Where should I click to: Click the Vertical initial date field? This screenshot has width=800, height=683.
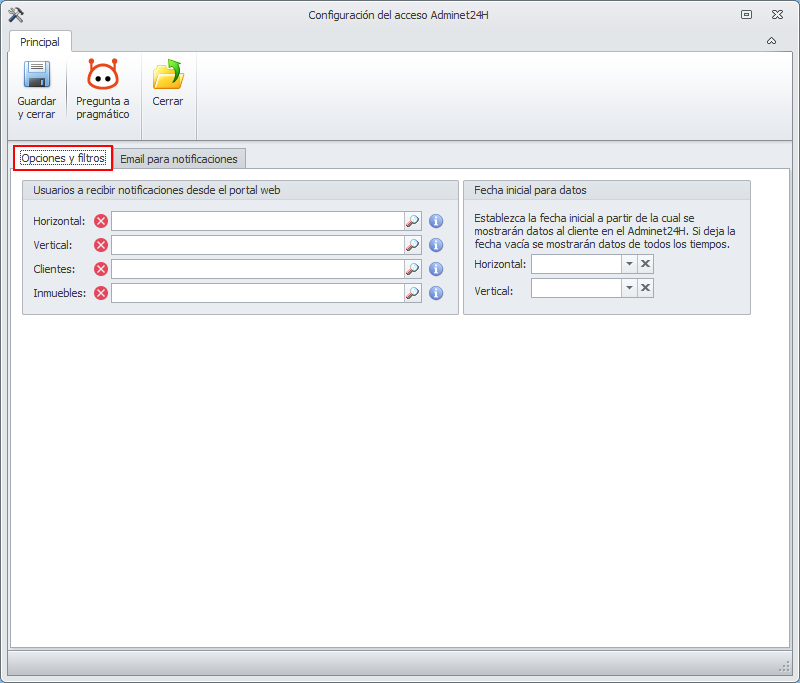[577, 288]
